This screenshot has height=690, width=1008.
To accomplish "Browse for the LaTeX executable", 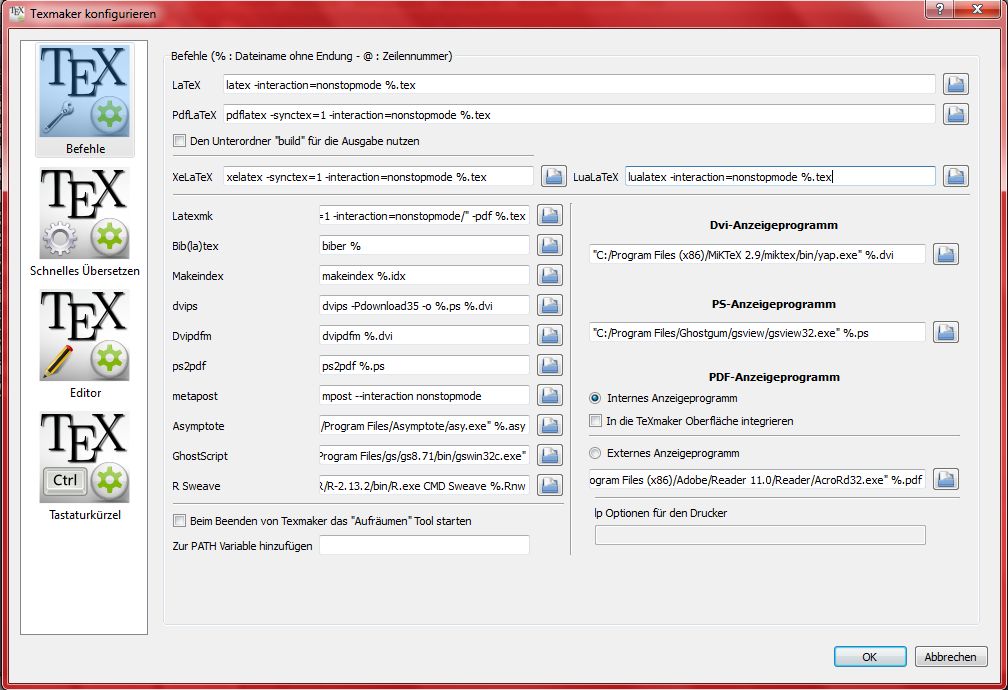I will (x=956, y=84).
